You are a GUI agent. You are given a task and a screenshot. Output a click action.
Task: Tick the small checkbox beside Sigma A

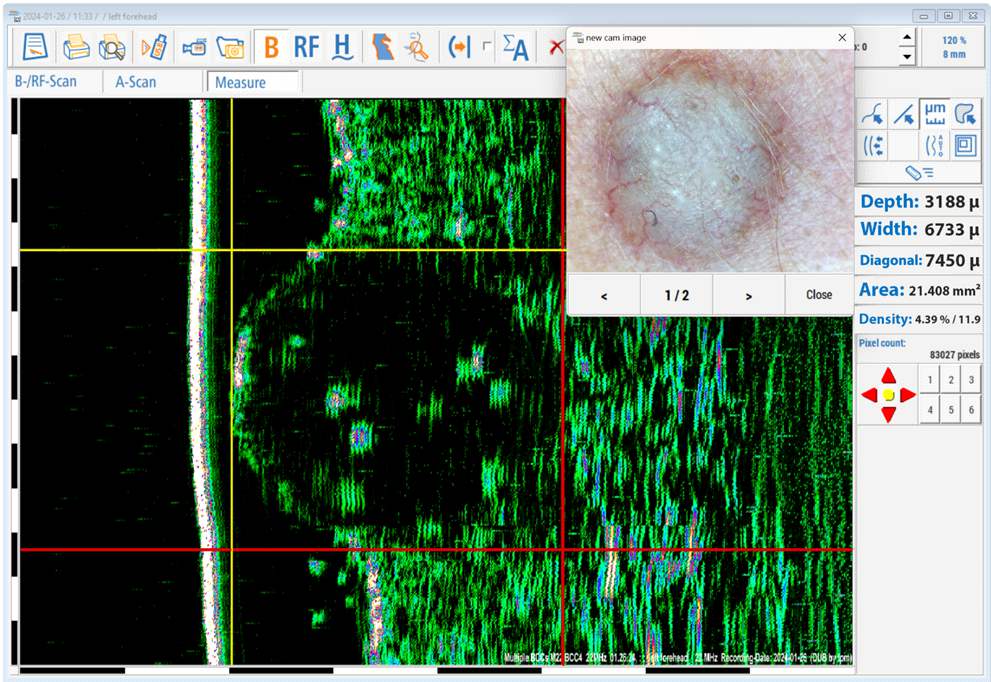(487, 47)
